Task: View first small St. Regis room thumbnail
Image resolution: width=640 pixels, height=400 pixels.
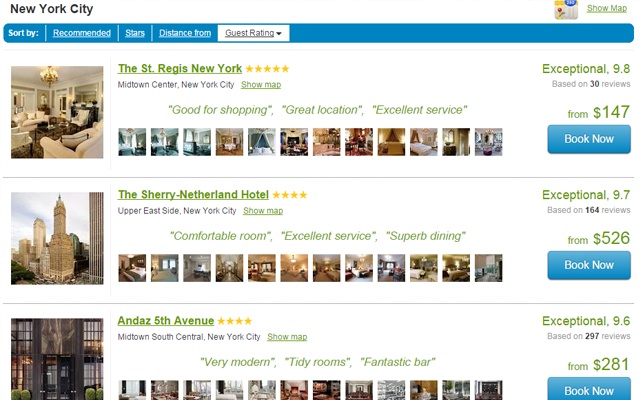Action: click(132, 142)
